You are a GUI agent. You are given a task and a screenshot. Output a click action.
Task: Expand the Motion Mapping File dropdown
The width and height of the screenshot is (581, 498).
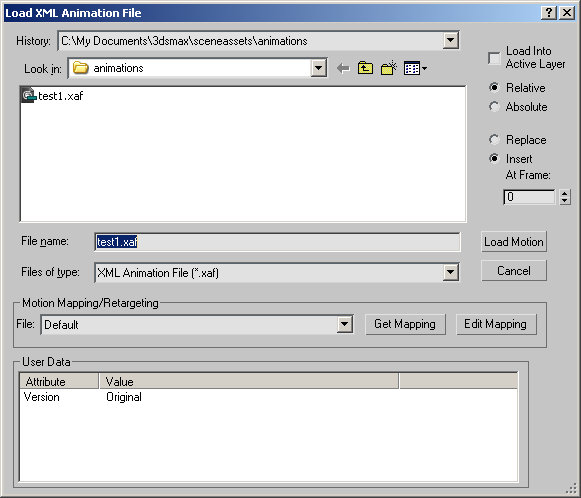point(345,325)
